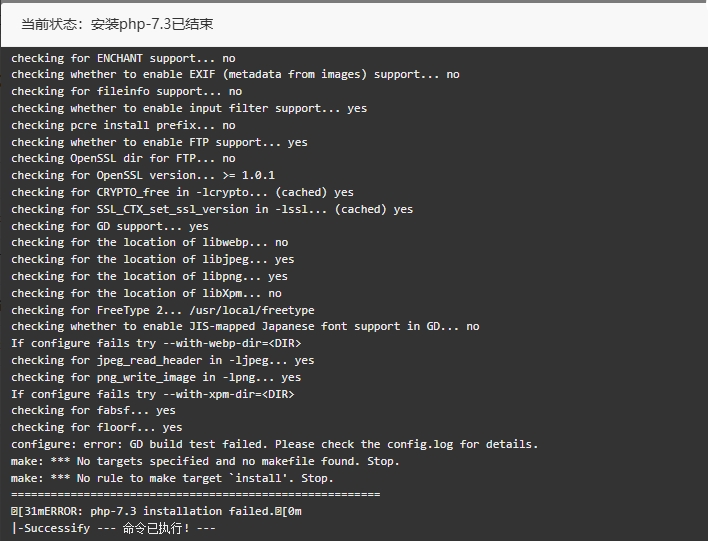This screenshot has height=541, width=708.
Task: Click the Successify 命令已执行 line
Action: click(113, 528)
